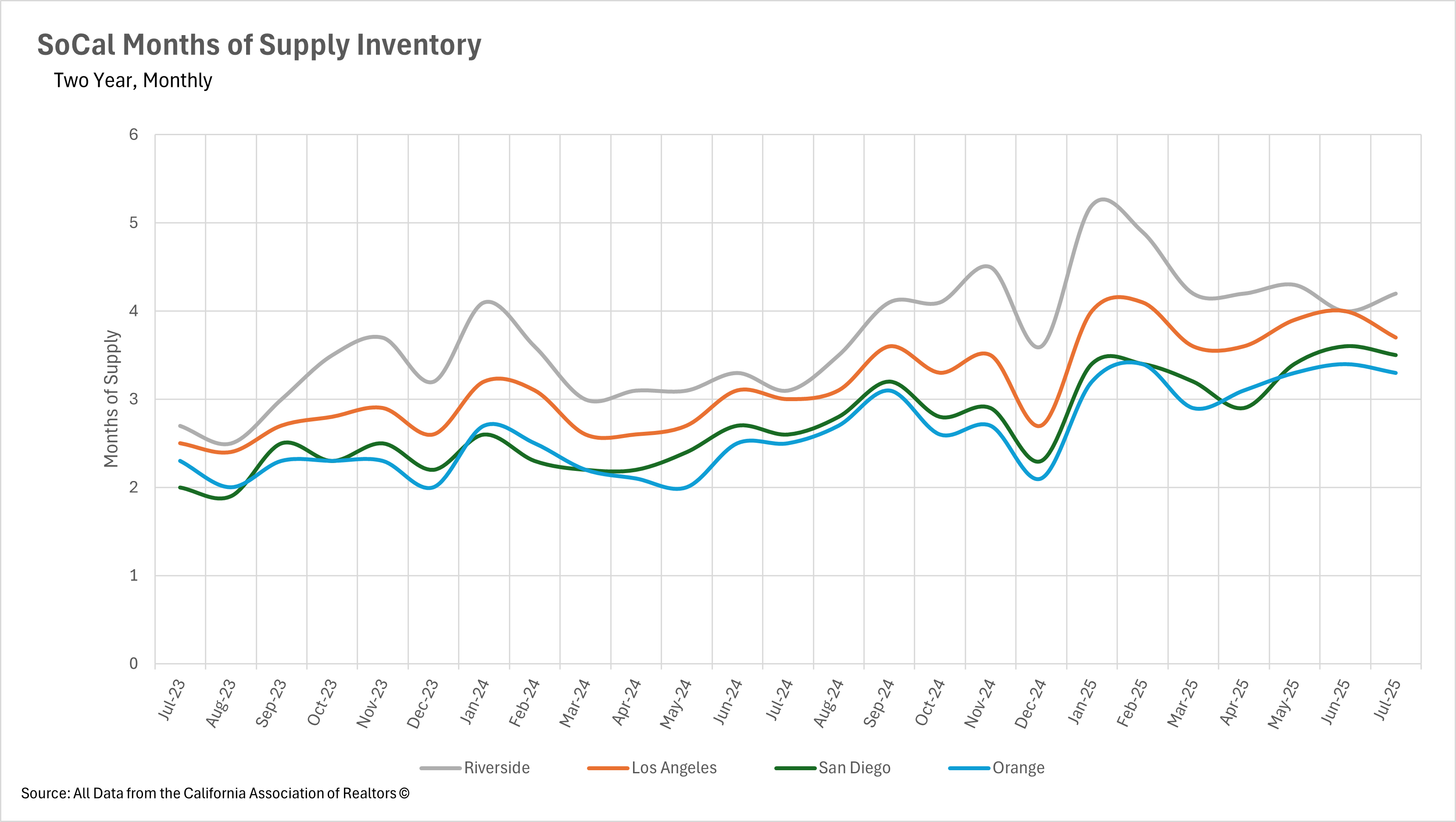Click the 'Two Year, Monthly' subtitle
Screen dimensions: 1456x822
(x=133, y=80)
